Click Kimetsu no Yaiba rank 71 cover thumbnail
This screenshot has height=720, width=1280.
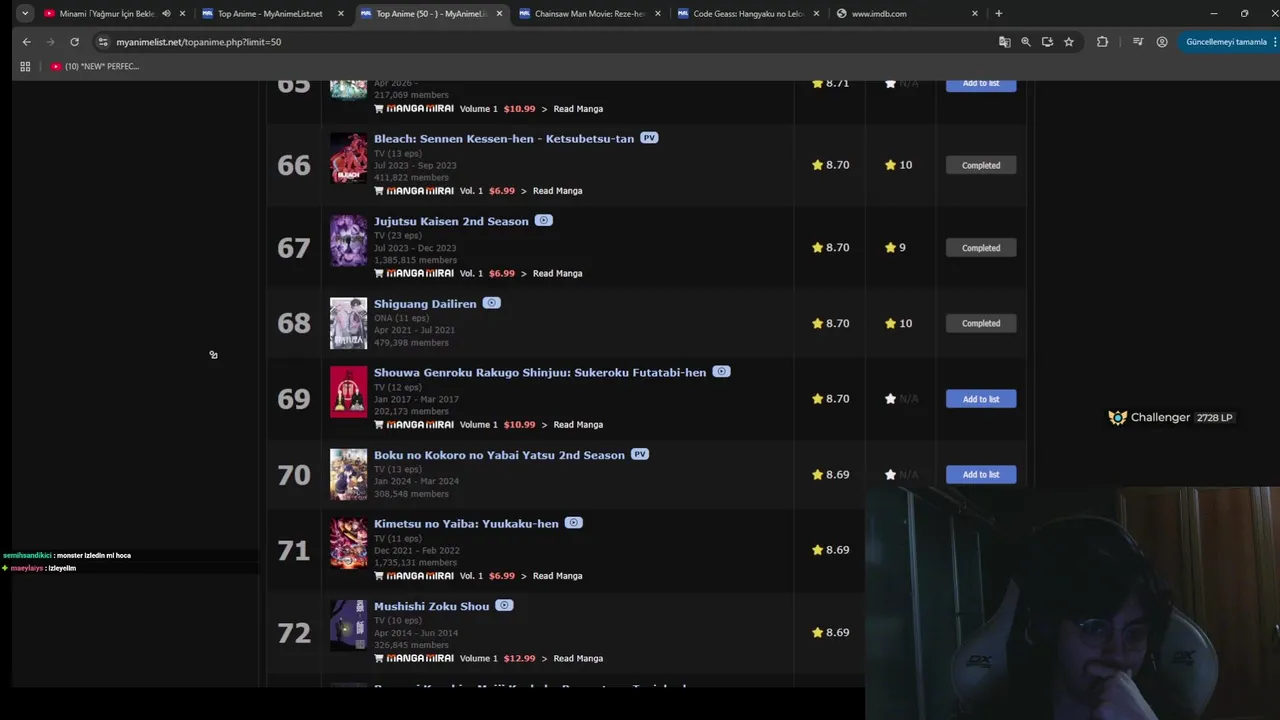point(349,543)
